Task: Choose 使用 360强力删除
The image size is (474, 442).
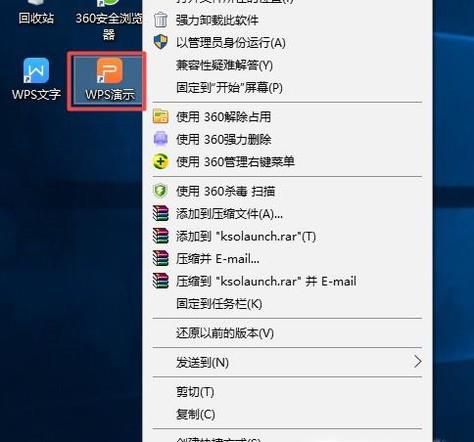Action: coord(287,139)
